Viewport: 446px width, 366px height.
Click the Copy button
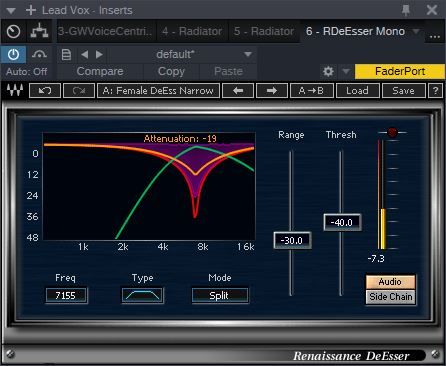pos(171,71)
